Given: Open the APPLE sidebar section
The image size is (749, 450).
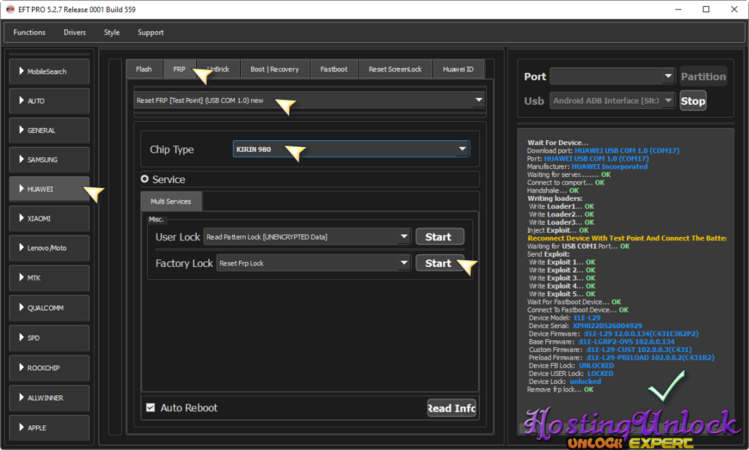Looking at the screenshot, I should point(50,427).
